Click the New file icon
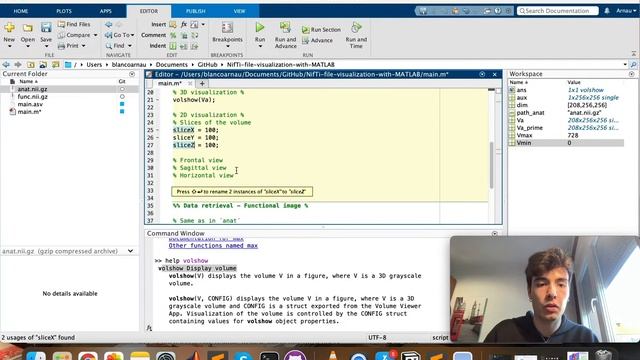640x360 pixels. 9,28
